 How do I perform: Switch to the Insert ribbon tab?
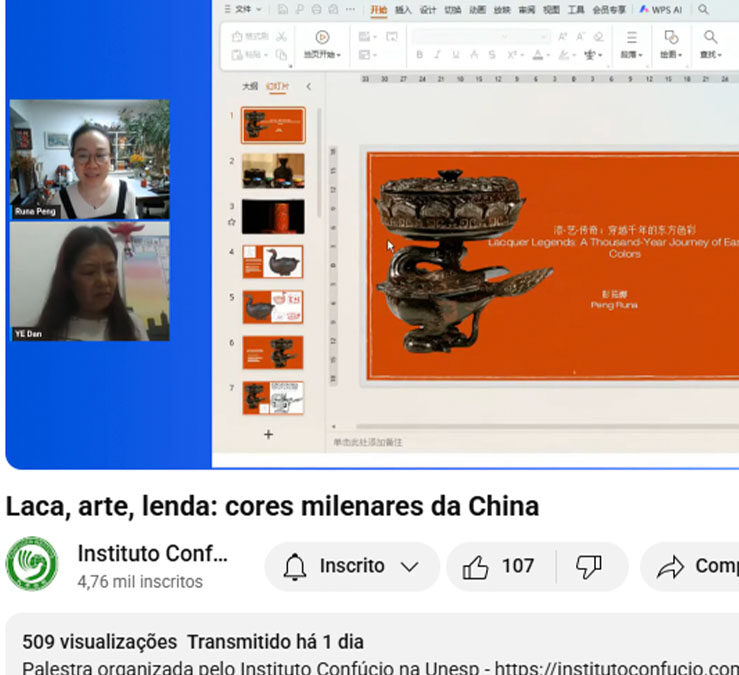coord(403,10)
